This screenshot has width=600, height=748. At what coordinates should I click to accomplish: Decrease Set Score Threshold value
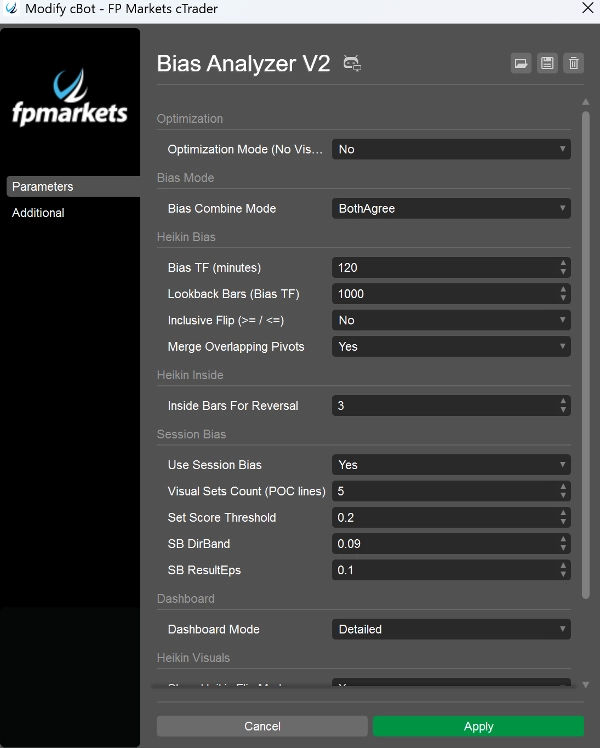563,521
